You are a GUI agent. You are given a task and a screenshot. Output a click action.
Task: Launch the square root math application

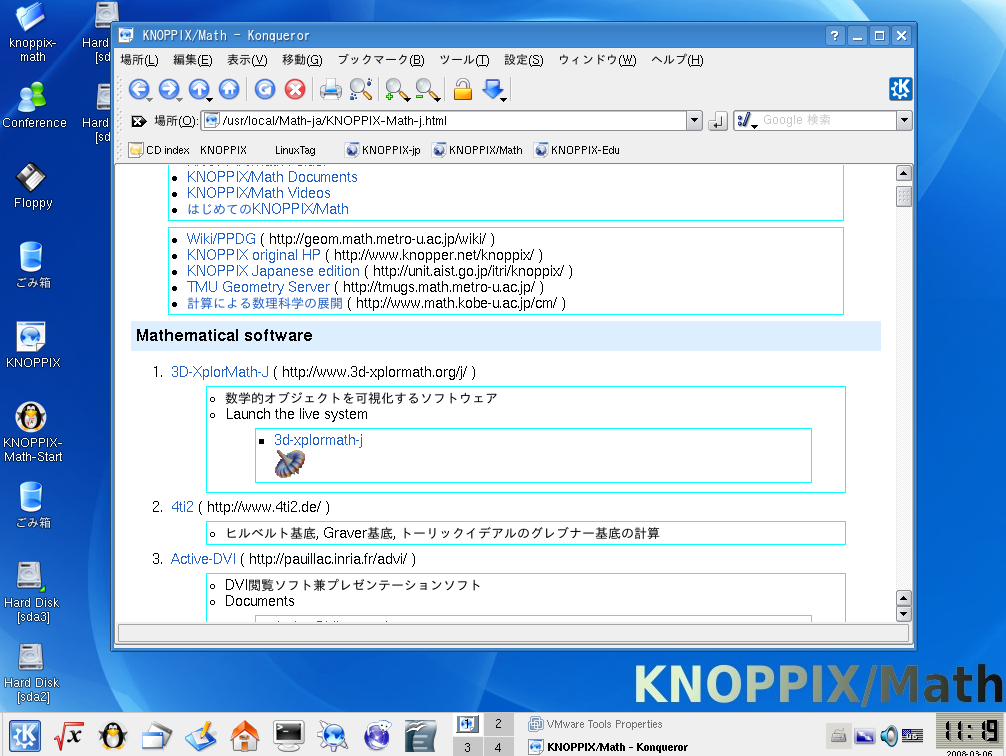(69, 735)
